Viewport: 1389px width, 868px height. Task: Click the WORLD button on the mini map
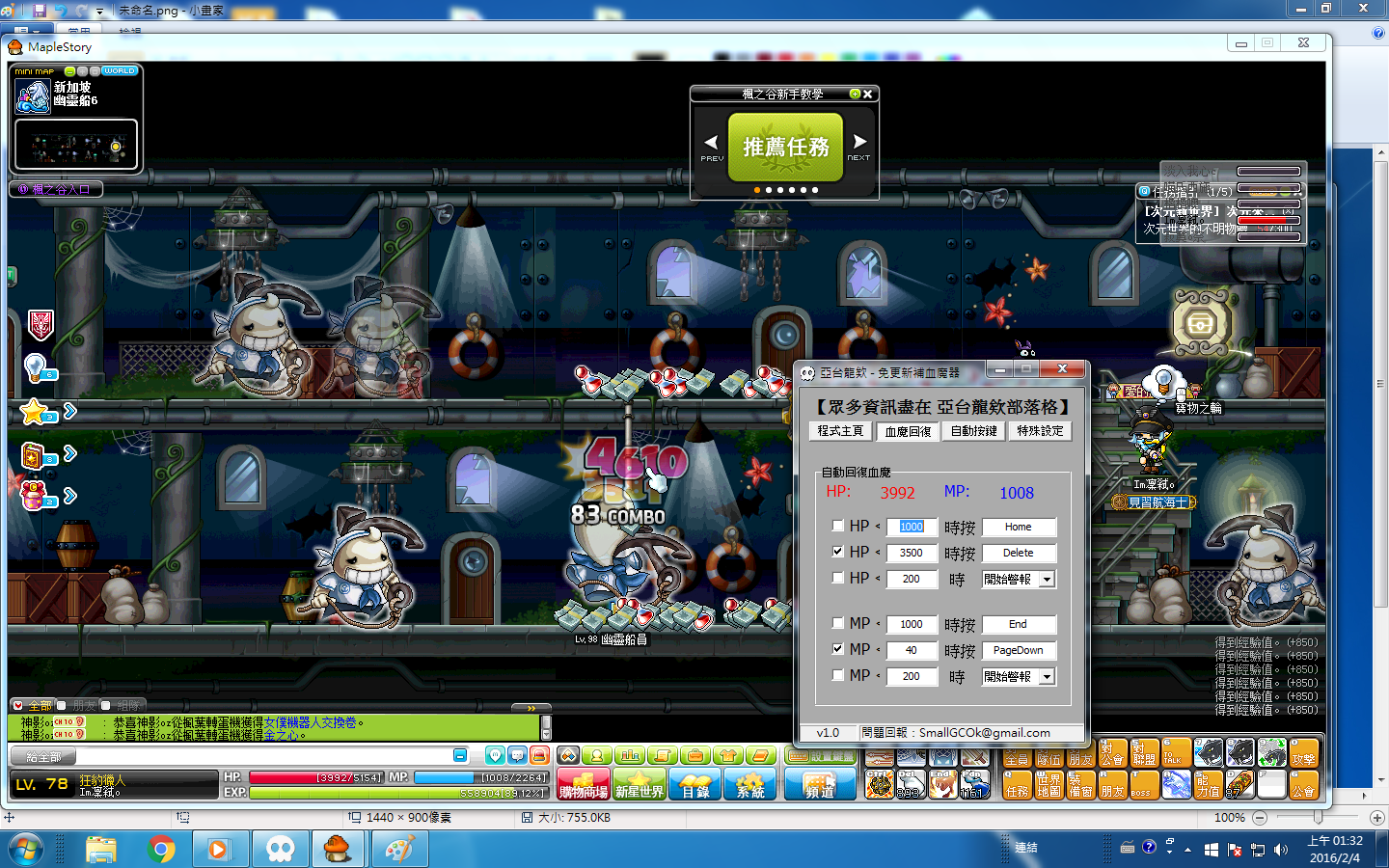point(121,71)
